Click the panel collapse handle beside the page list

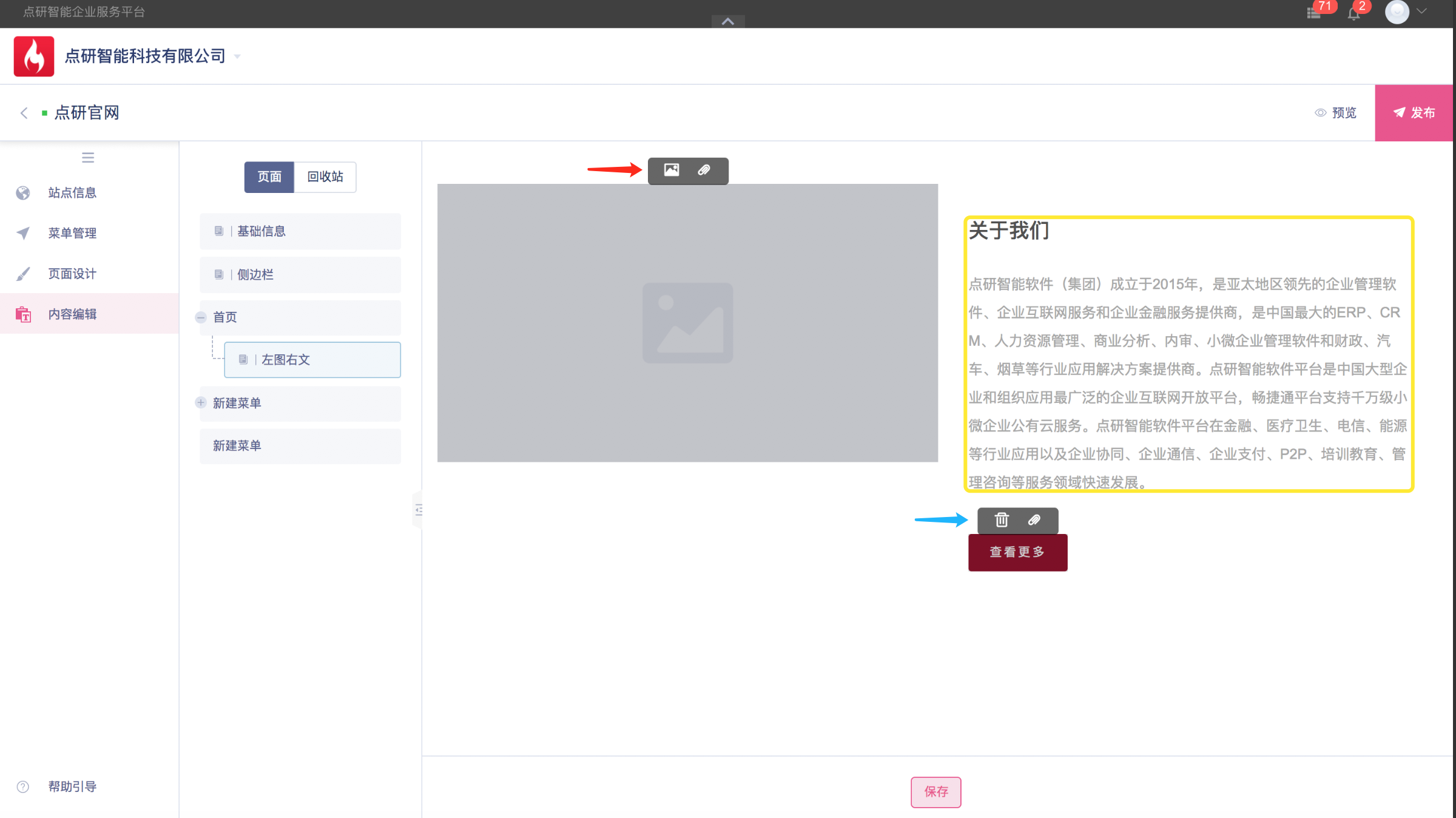pyautogui.click(x=418, y=510)
